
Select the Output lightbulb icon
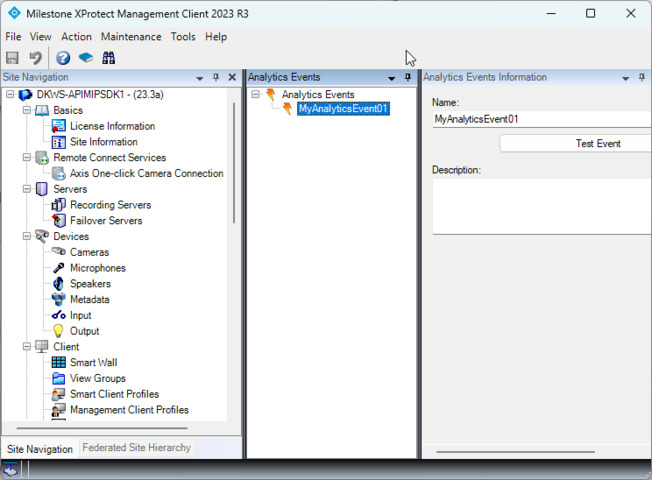tap(58, 331)
